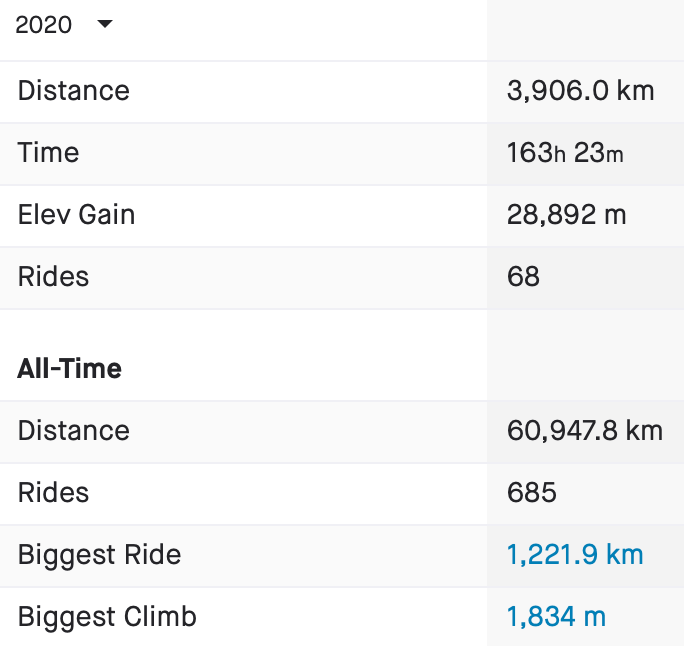
Task: Open the 1,834 m Biggest Climb link
Action: [556, 617]
